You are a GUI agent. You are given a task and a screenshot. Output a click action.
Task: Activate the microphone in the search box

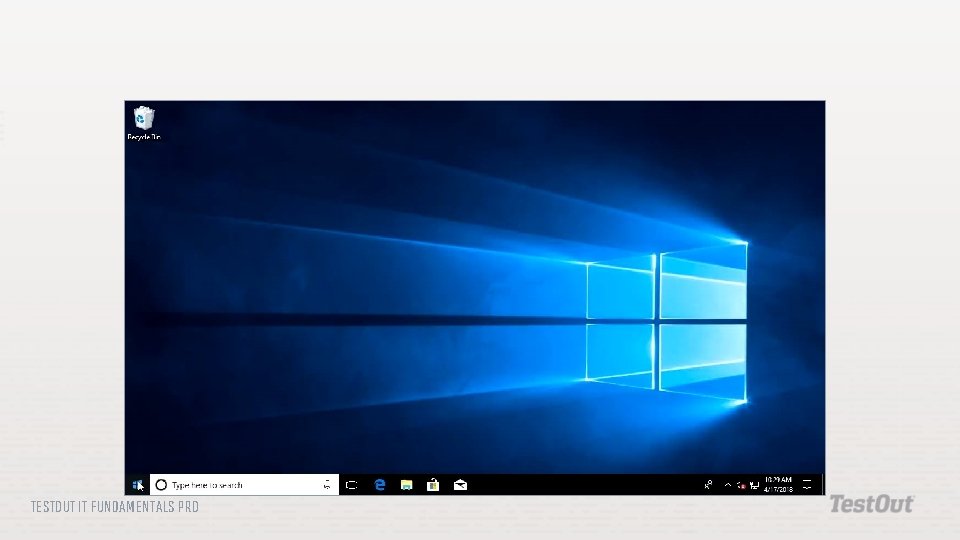click(327, 485)
